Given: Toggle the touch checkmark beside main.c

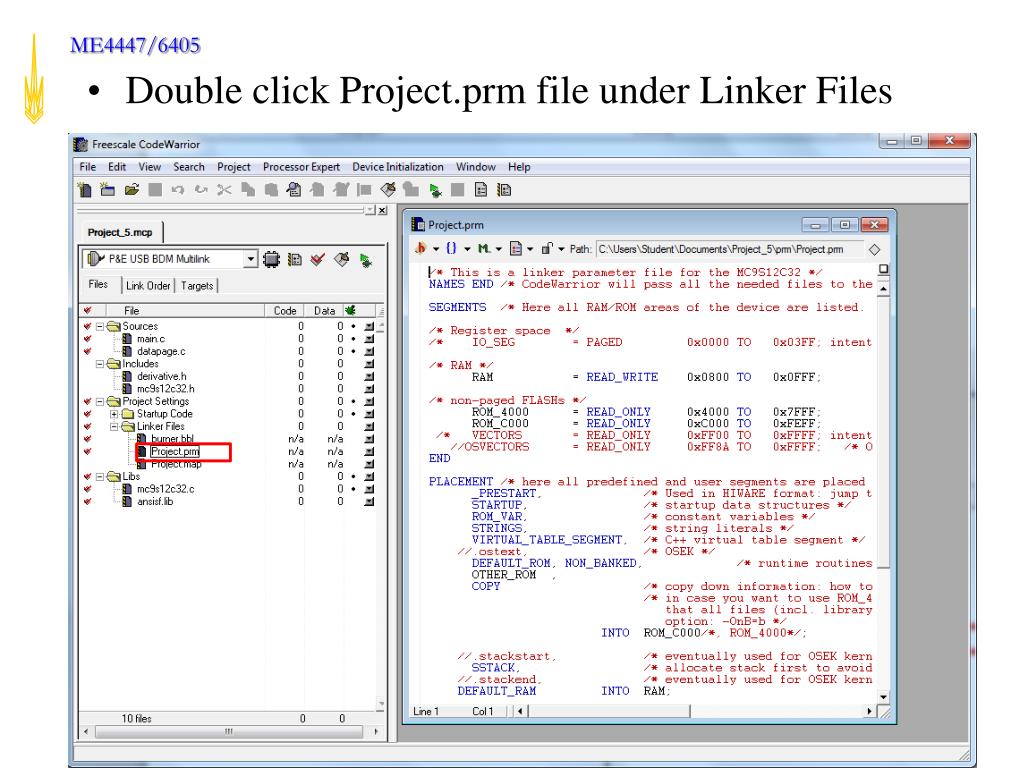Looking at the screenshot, I should point(88,339).
